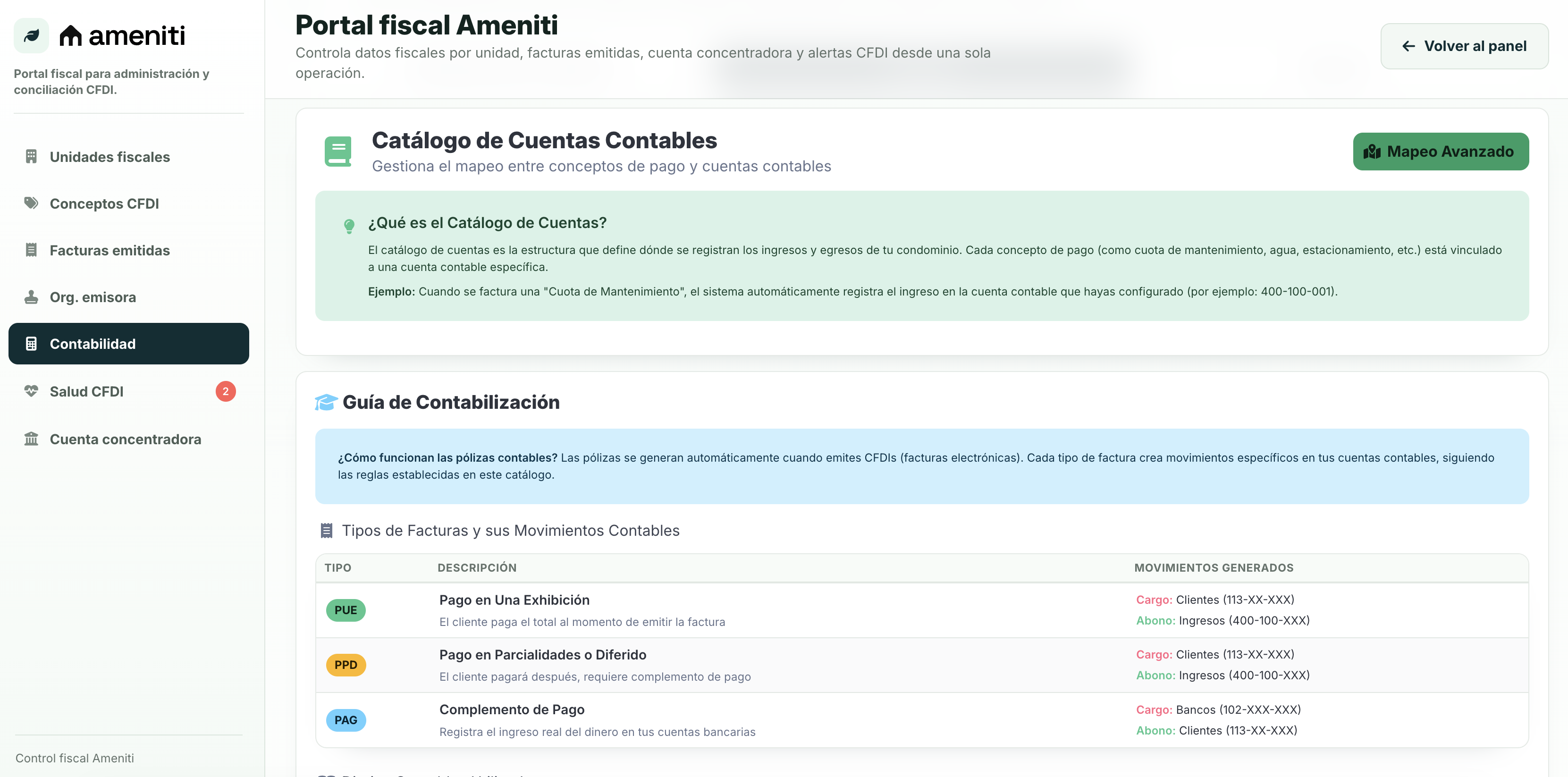Click the 'Complemento de Pago' row title
This screenshot has height=777, width=1568.
[x=512, y=709]
